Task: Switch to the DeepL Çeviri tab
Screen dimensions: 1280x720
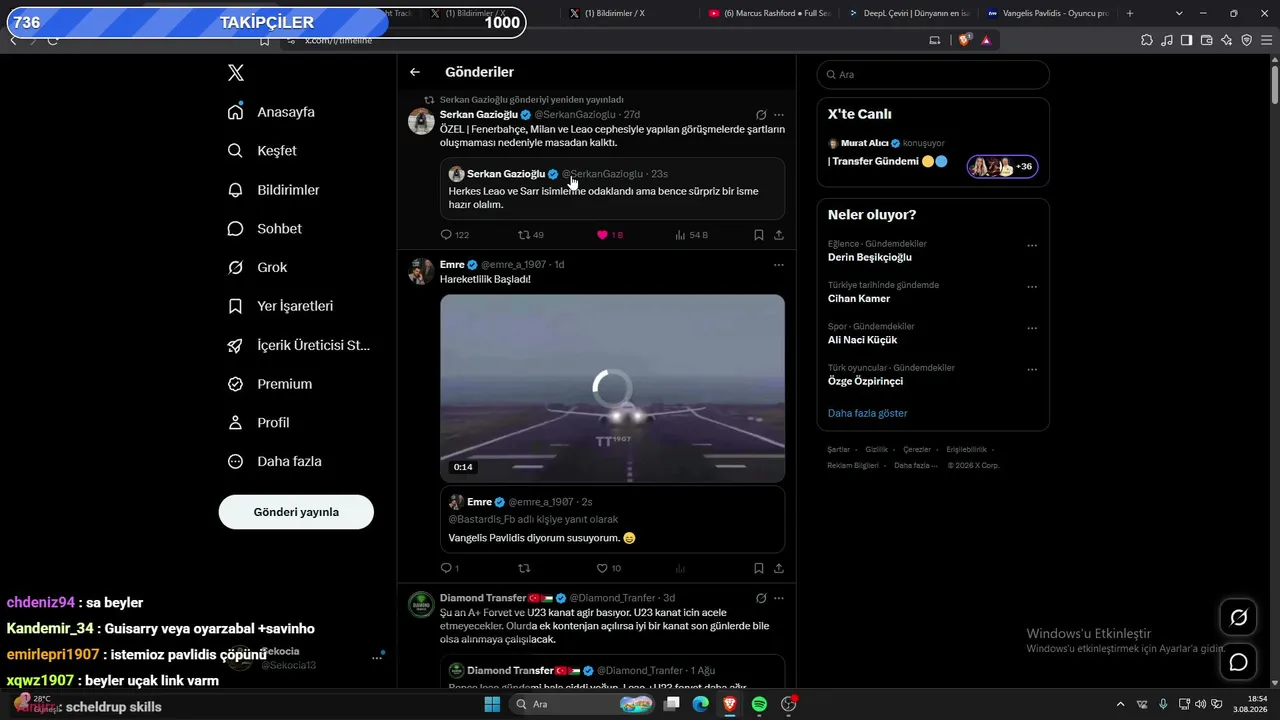Action: click(x=908, y=13)
